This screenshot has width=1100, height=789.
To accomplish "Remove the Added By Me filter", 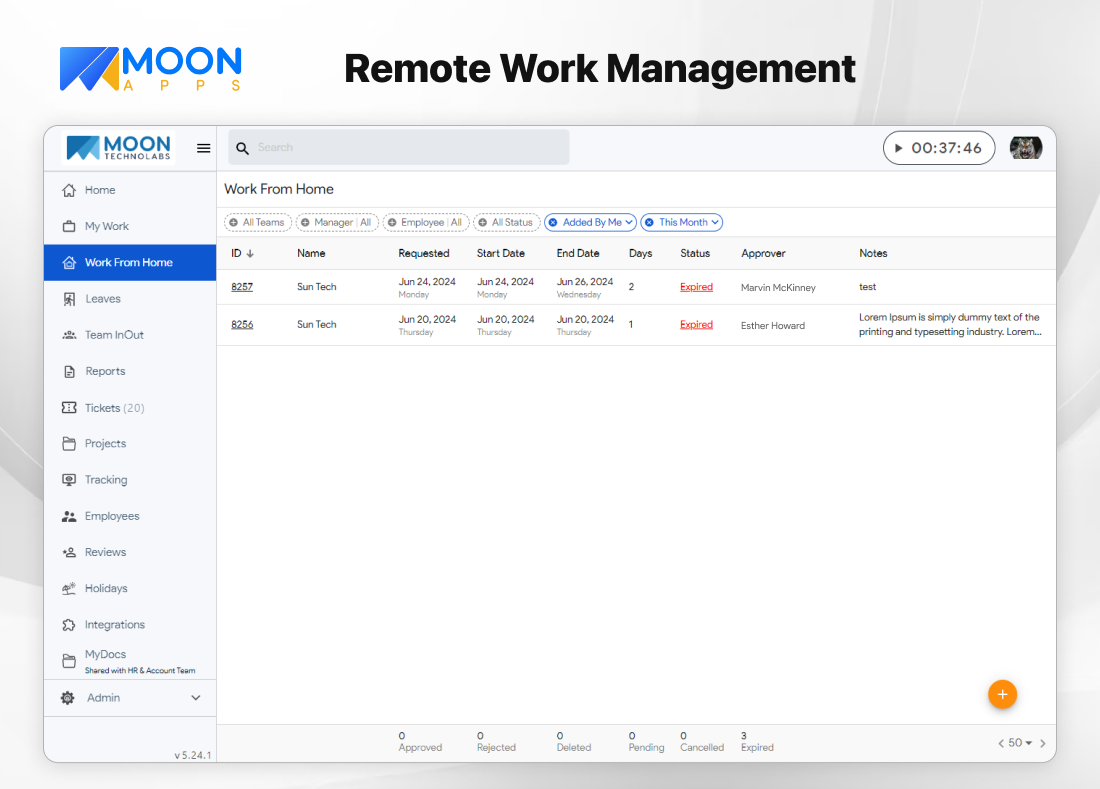I will [x=553, y=222].
